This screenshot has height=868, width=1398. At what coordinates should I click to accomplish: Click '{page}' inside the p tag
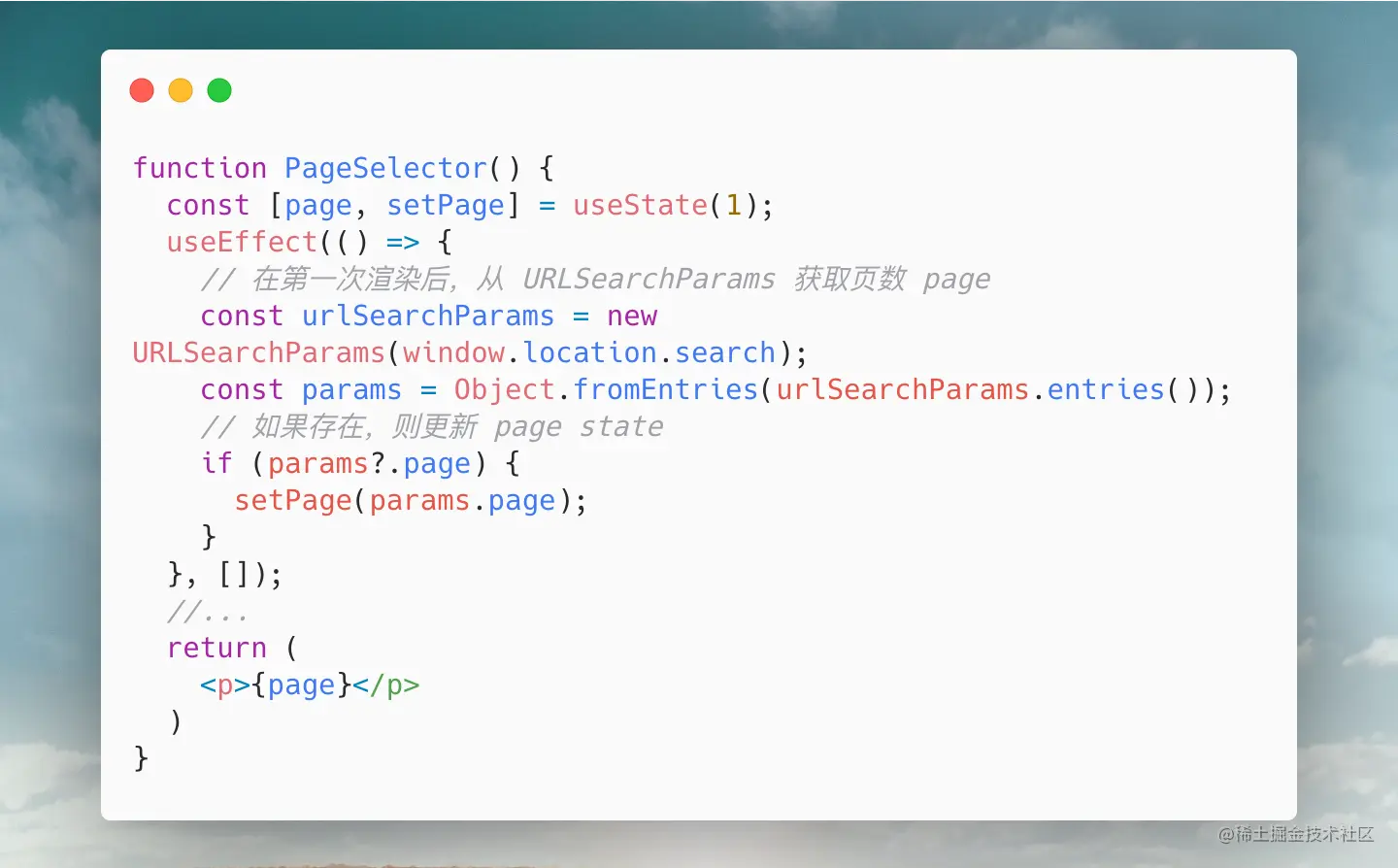301,684
